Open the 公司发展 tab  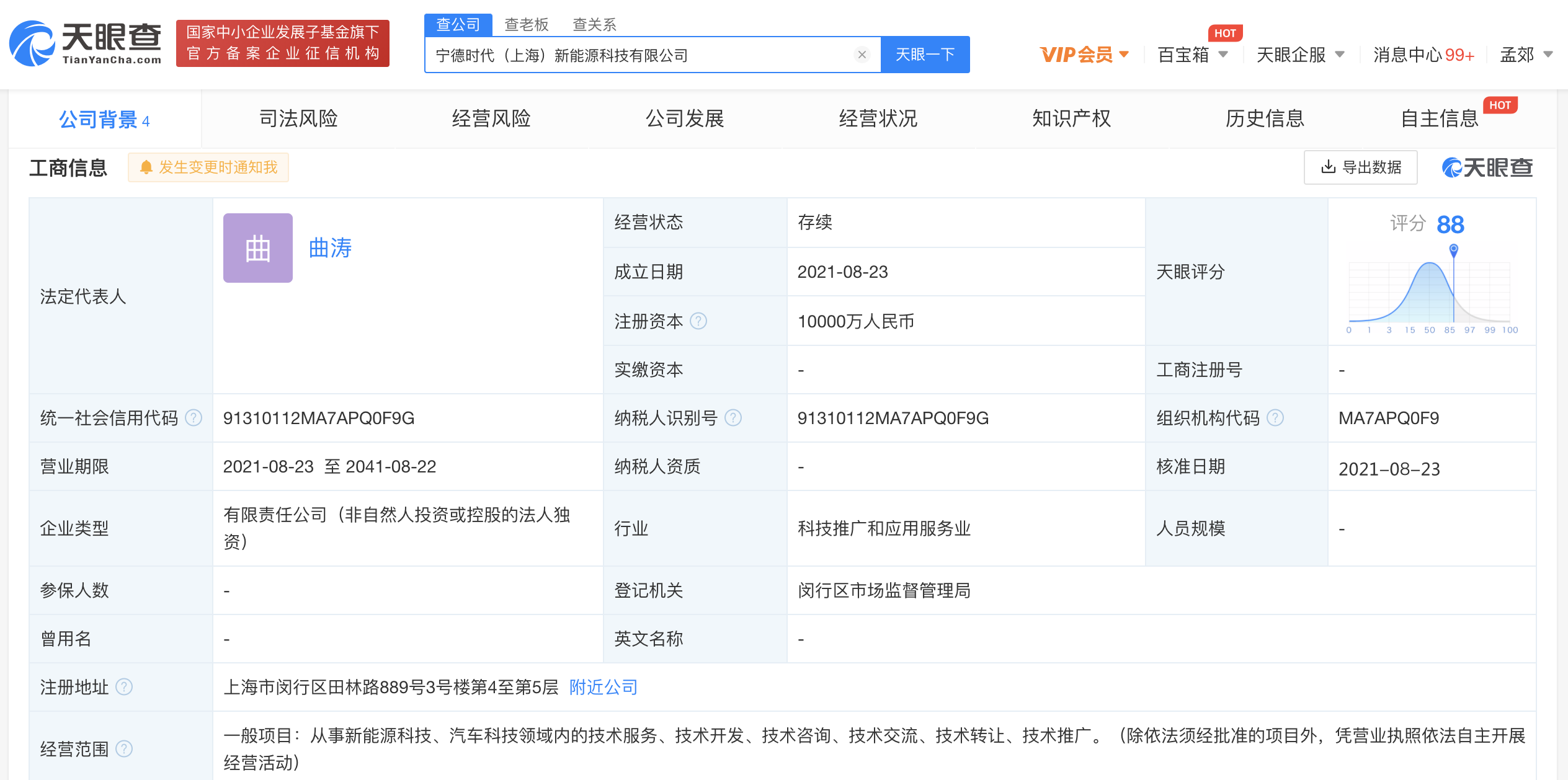[x=685, y=118]
